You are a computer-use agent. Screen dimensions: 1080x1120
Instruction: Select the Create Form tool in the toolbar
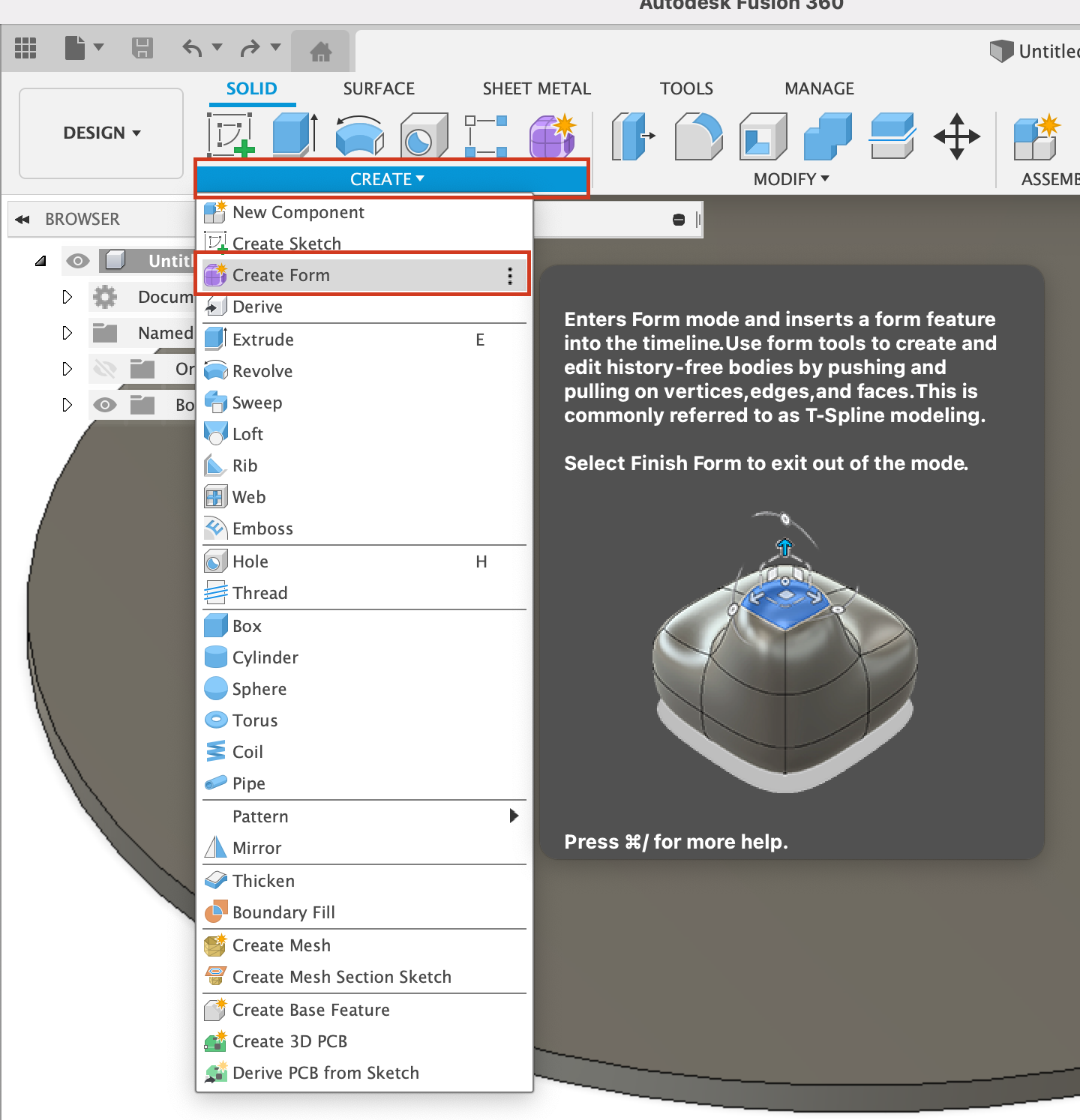click(553, 136)
